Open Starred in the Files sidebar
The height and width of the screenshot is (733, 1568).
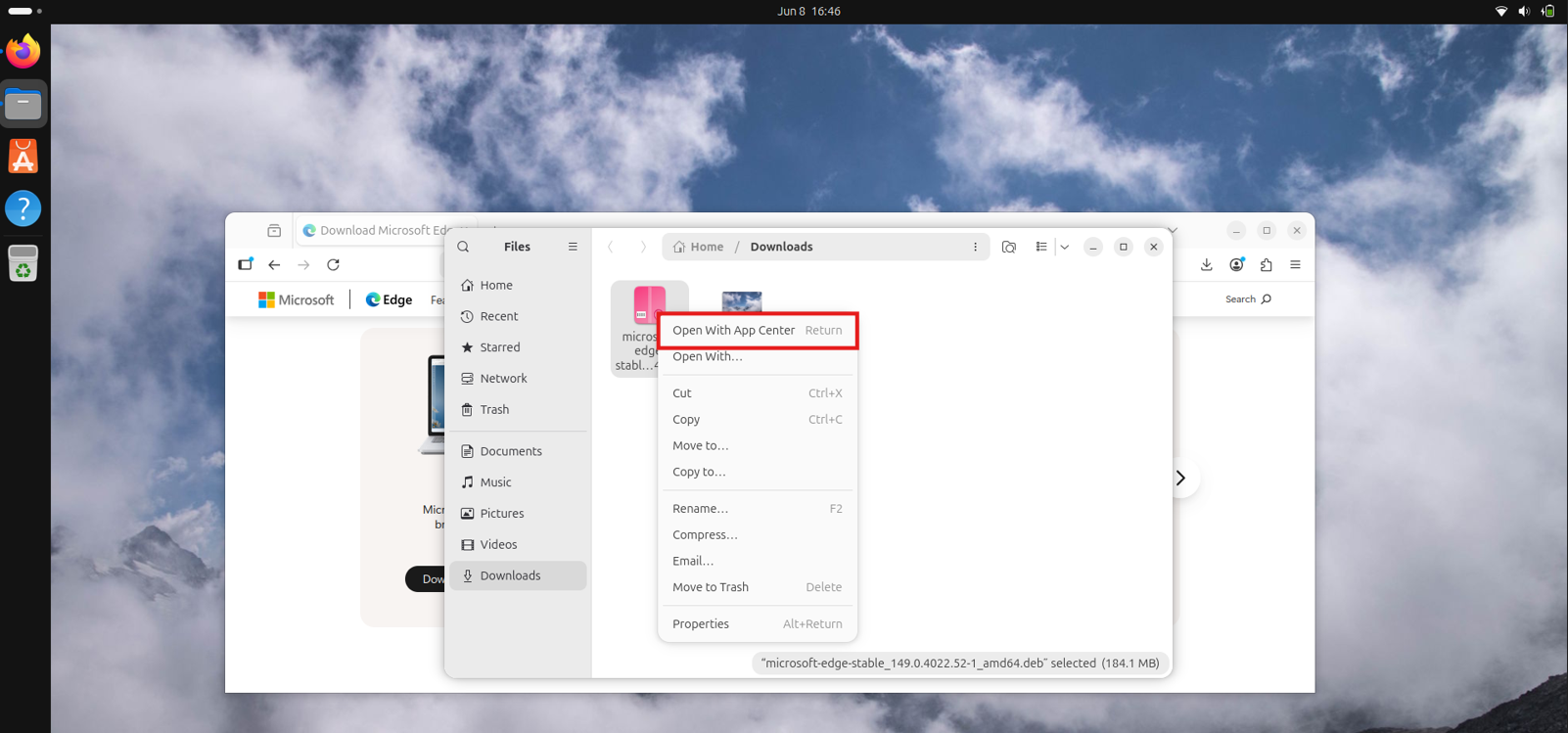pyautogui.click(x=518, y=347)
